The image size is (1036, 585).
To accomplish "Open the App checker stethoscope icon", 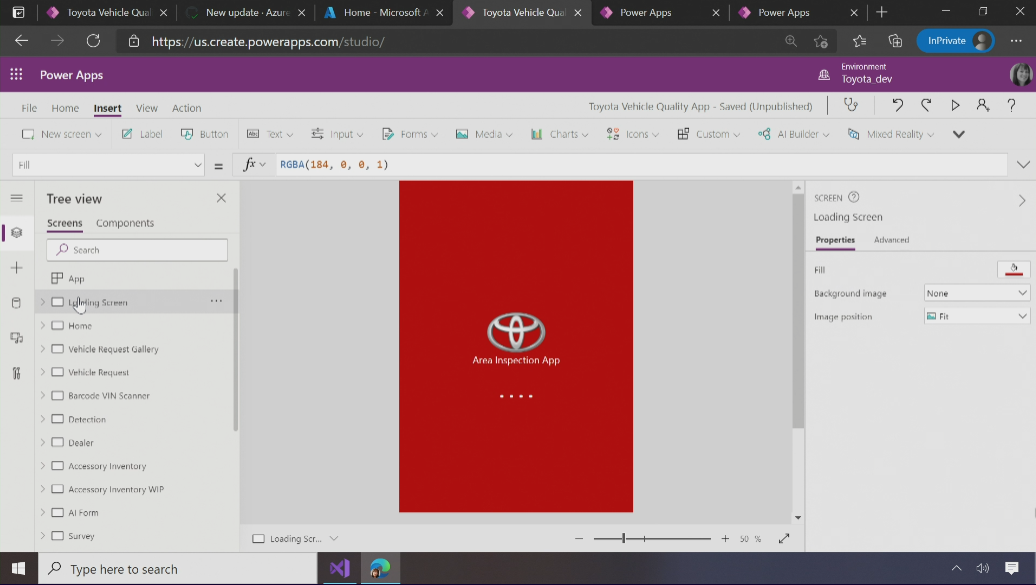I will click(x=851, y=105).
